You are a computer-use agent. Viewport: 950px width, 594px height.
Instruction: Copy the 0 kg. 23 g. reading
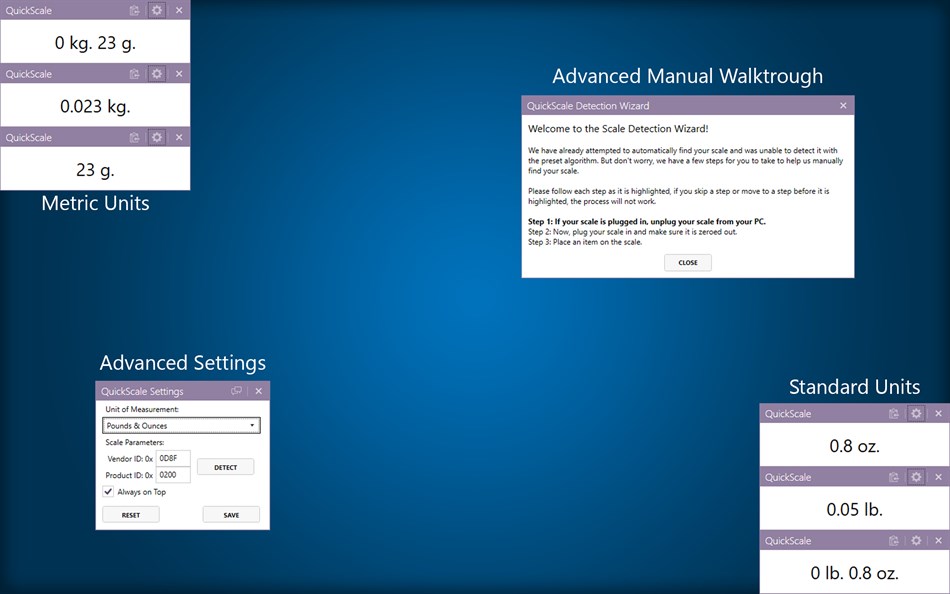coord(135,10)
